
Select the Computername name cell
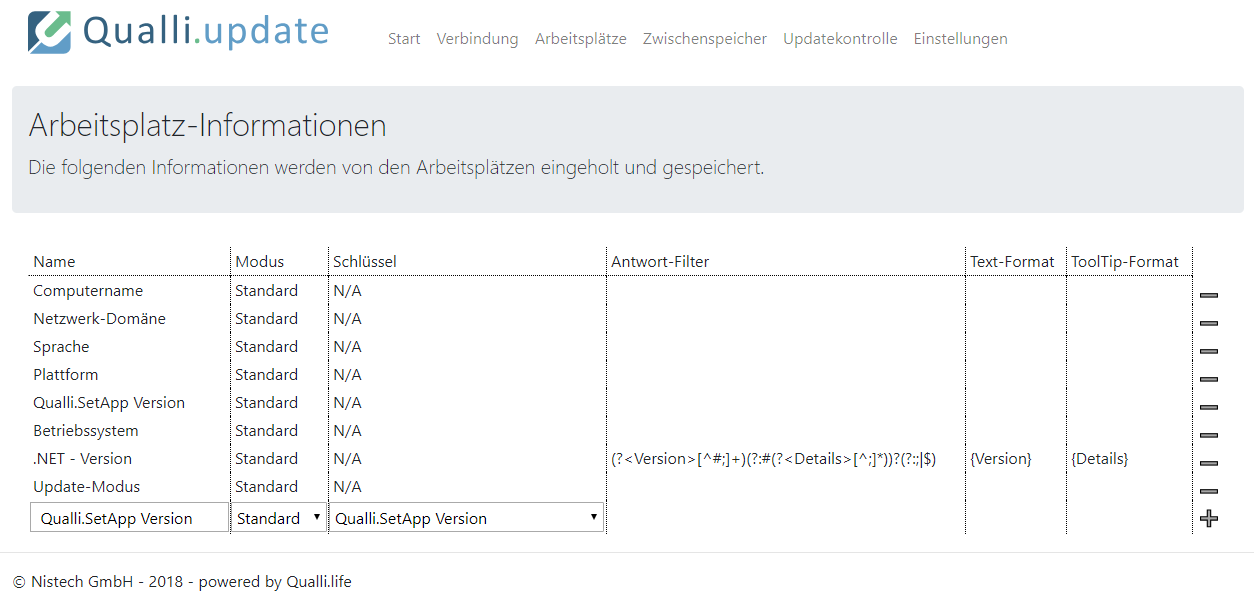point(88,291)
